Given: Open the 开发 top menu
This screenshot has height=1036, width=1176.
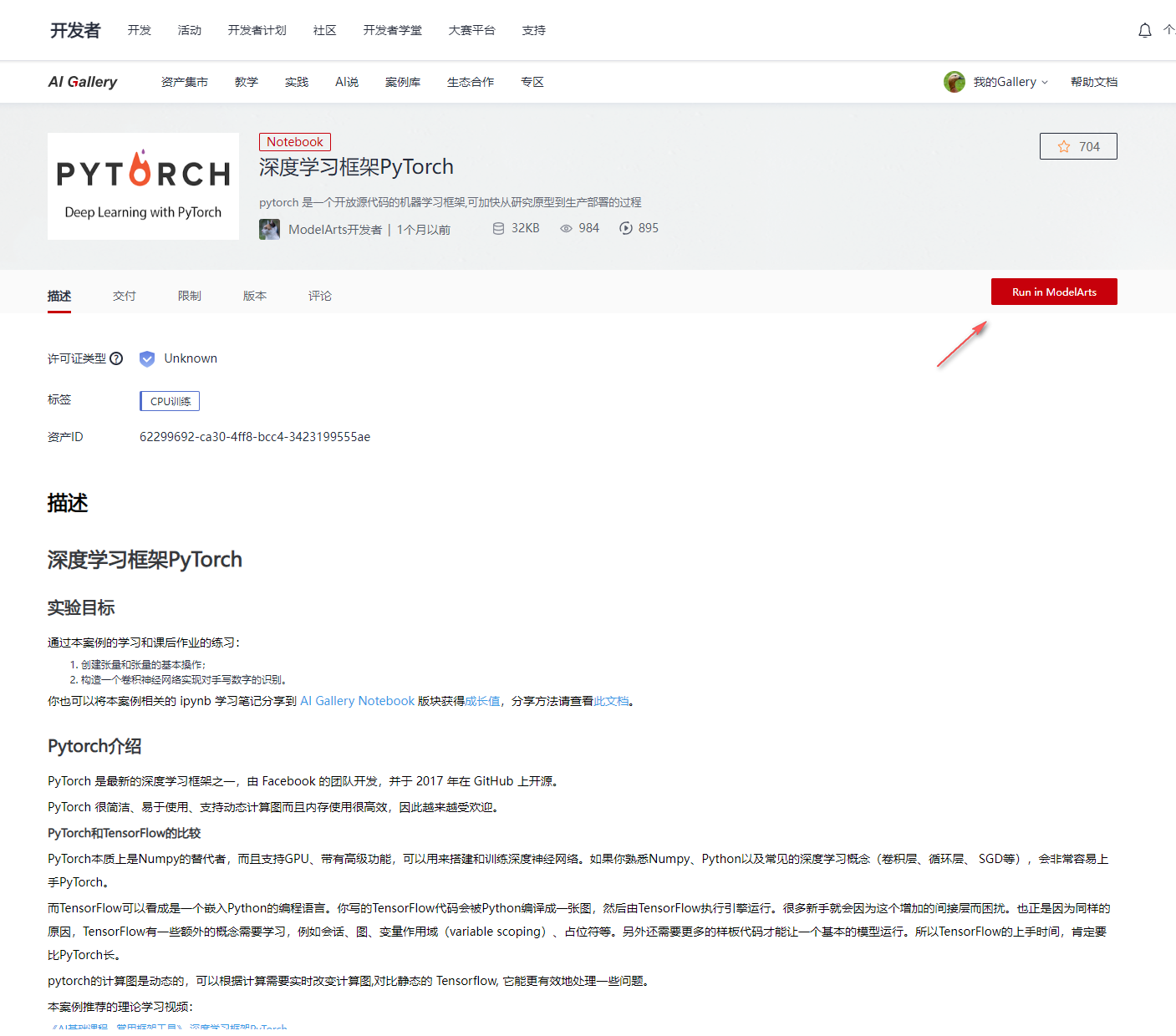Looking at the screenshot, I should click(140, 30).
